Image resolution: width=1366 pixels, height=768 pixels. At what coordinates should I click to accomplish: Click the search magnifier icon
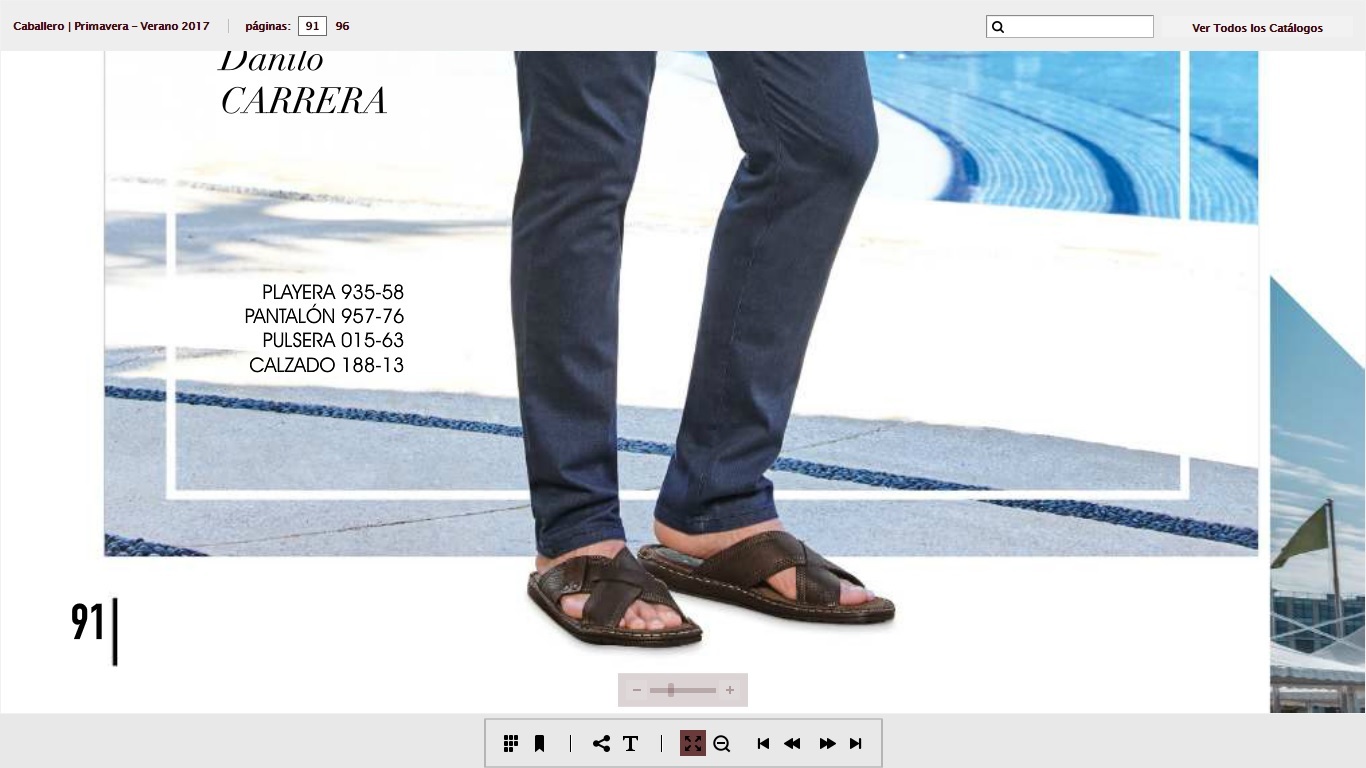pyautogui.click(x=998, y=27)
